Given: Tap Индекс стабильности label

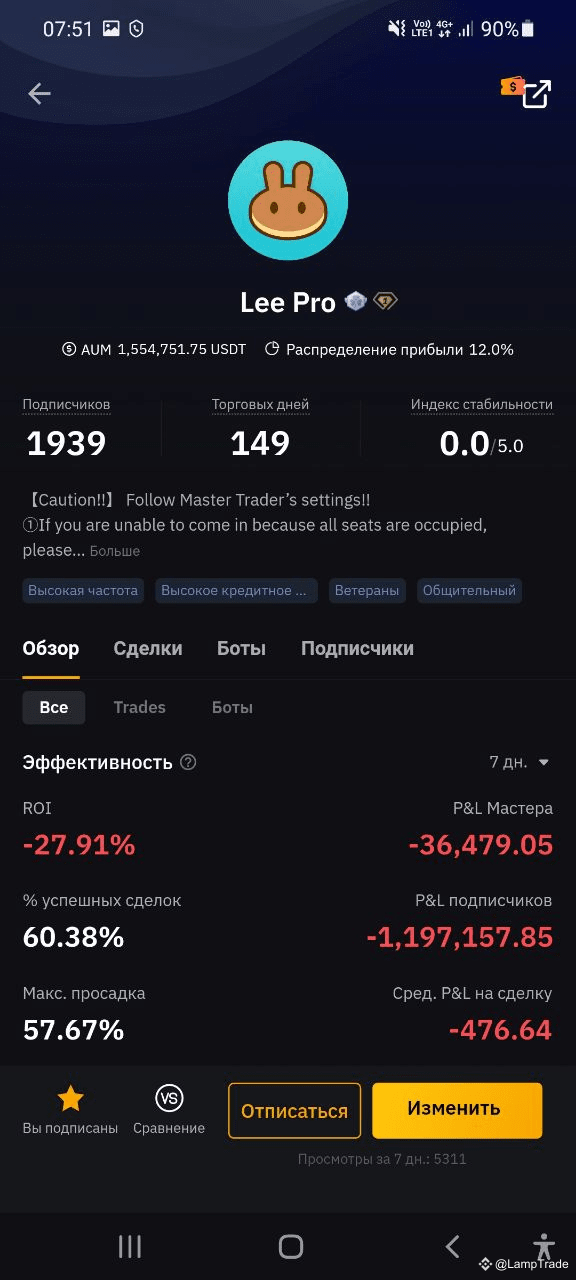Looking at the screenshot, I should 482,405.
